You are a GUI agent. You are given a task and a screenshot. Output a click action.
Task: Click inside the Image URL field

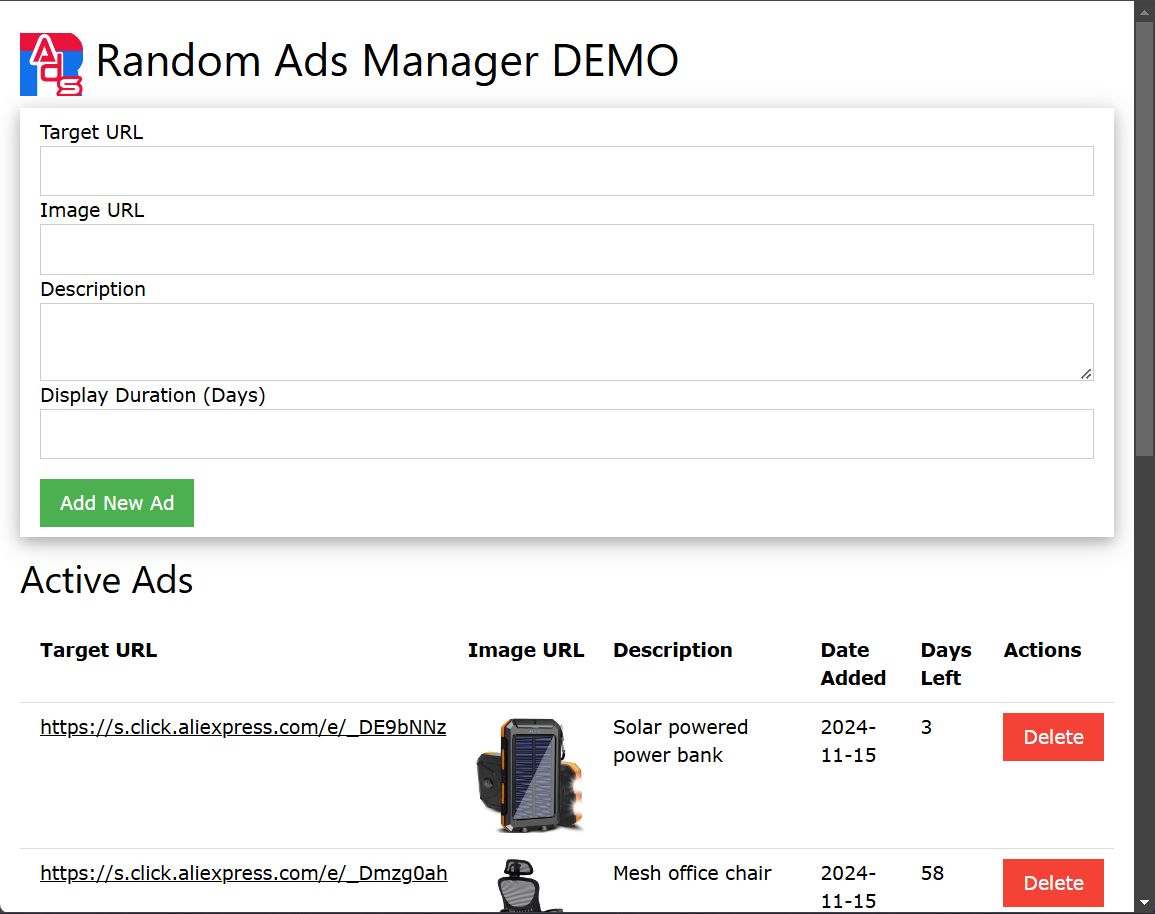[566, 249]
